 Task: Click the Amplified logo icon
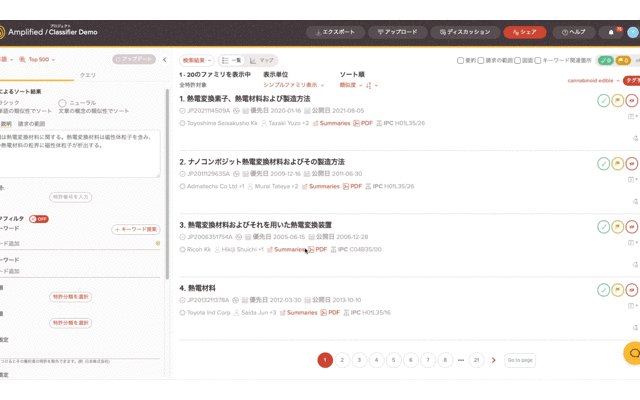[2, 32]
